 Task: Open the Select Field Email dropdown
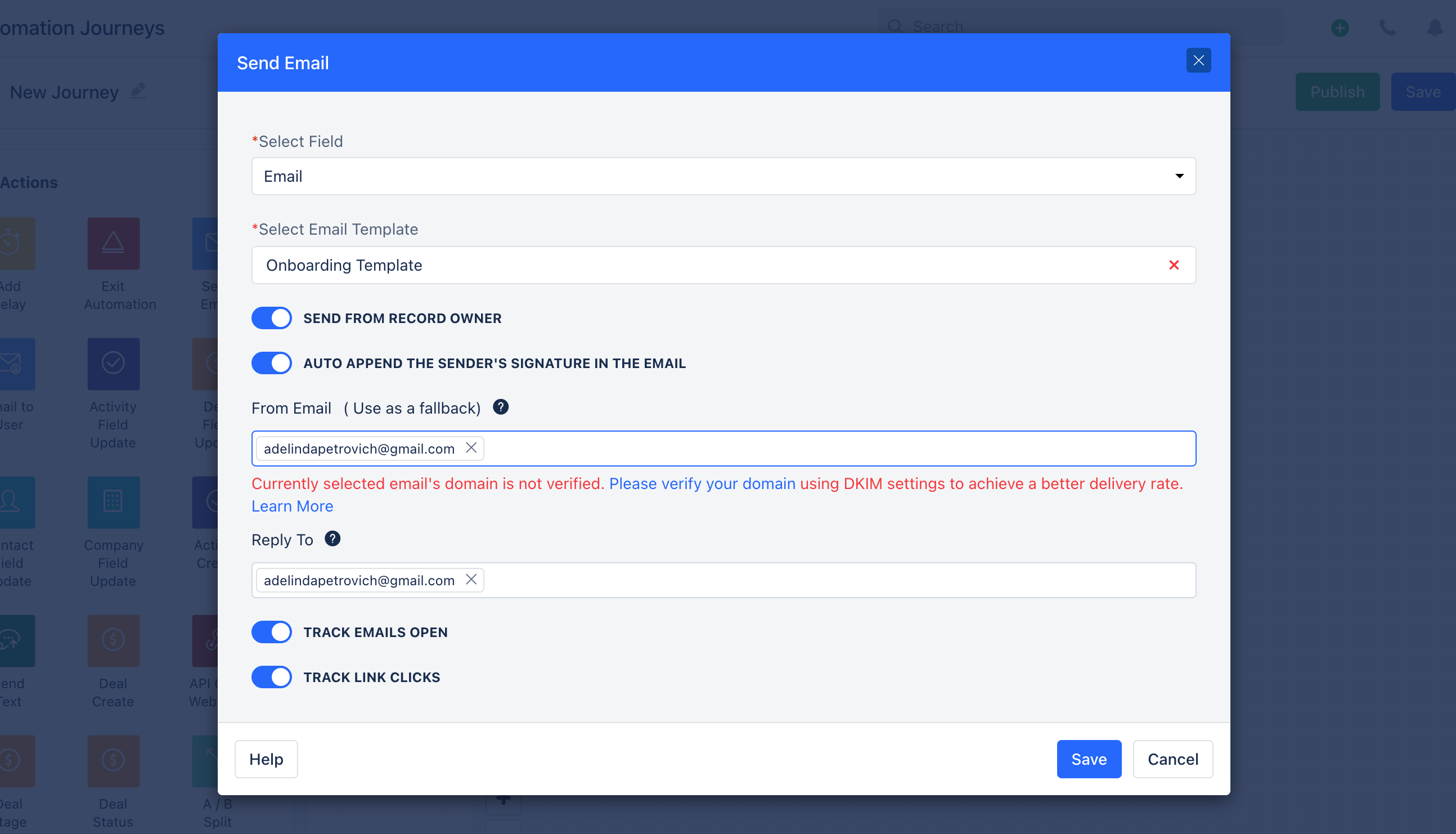[x=723, y=176]
